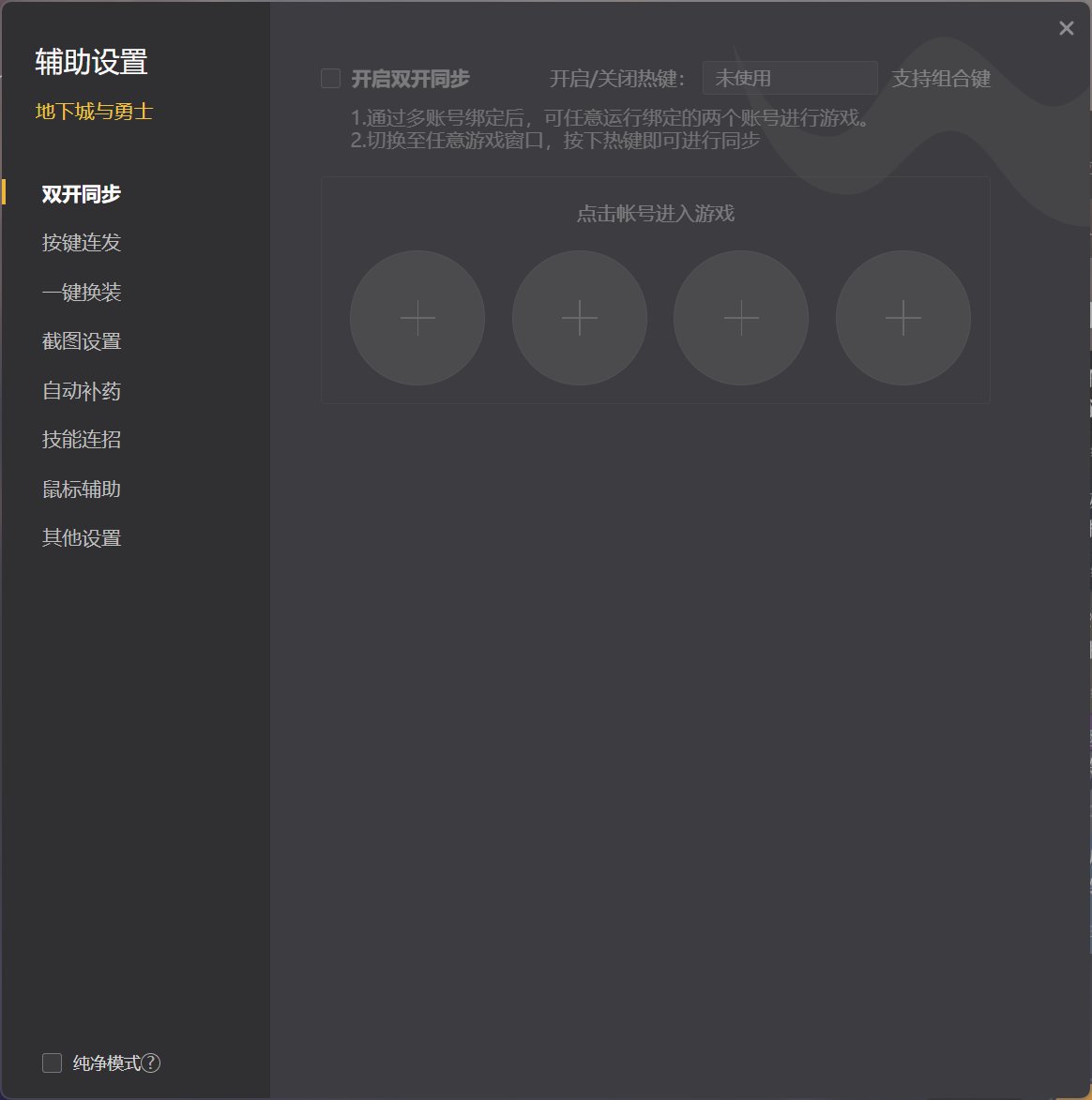Click the help icon next to 纯净模式
Screen dimensions: 1092x1100
tap(151, 1062)
